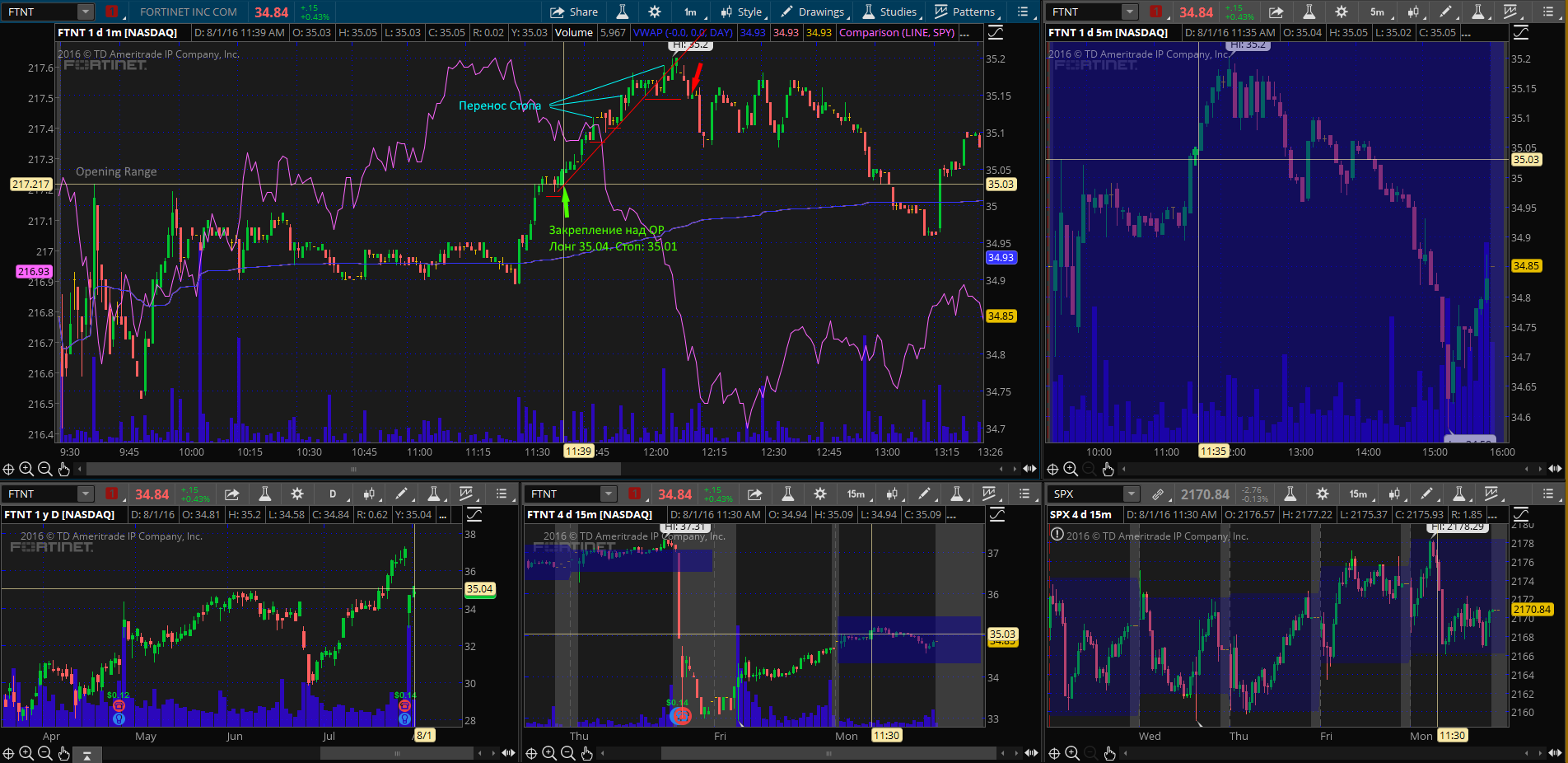Click the horizontal scrollbar thumb under 1m chart
This screenshot has height=763, width=1568.
(353, 469)
